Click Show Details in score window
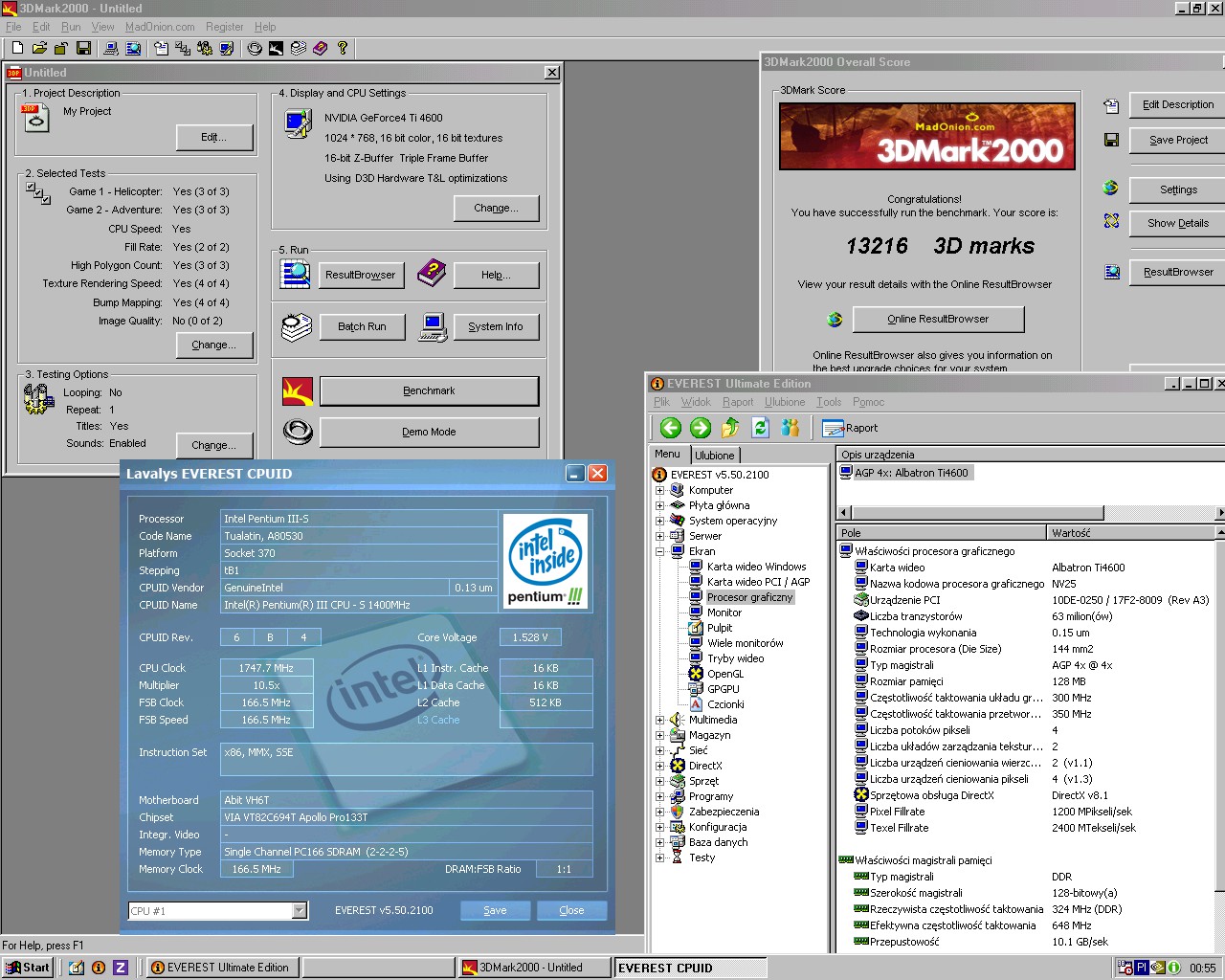Viewport: 1225px width, 980px height. coord(1178,223)
